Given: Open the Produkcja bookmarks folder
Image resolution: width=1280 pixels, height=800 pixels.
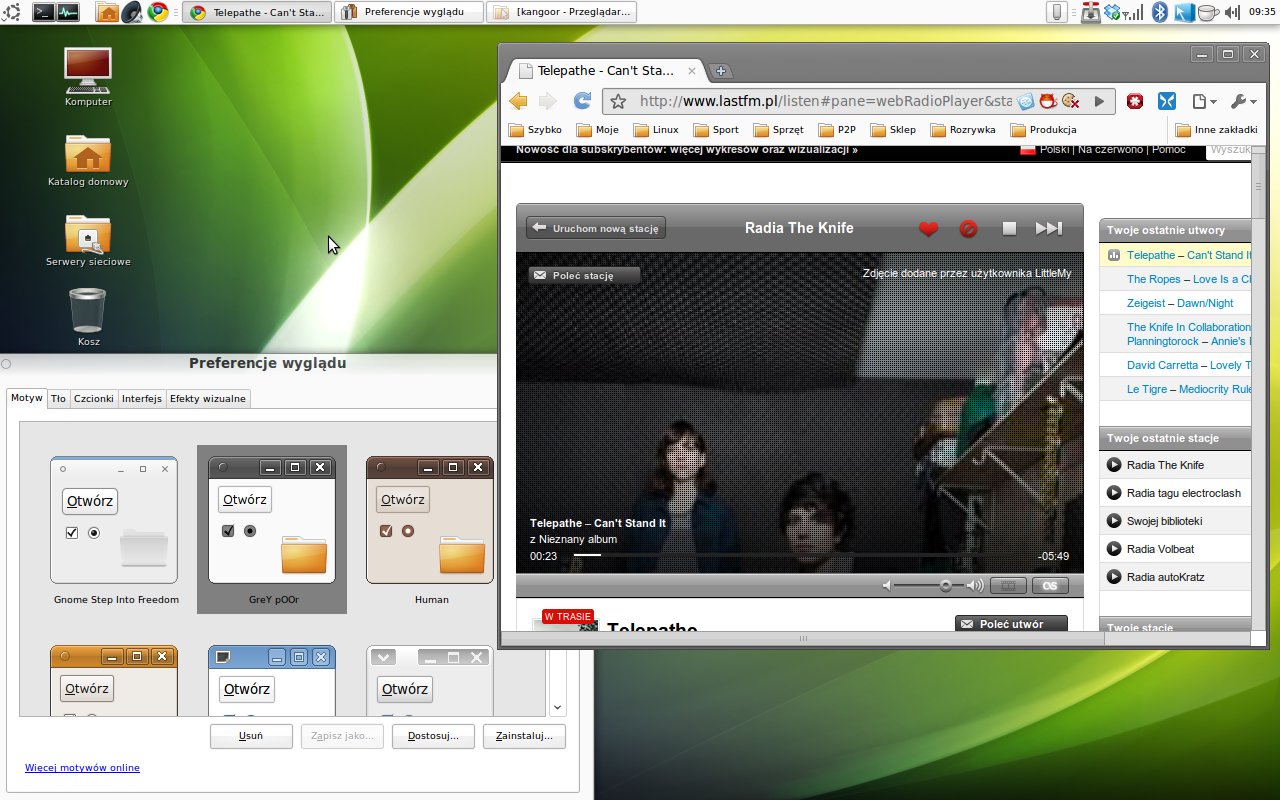Looking at the screenshot, I should coord(1043,130).
